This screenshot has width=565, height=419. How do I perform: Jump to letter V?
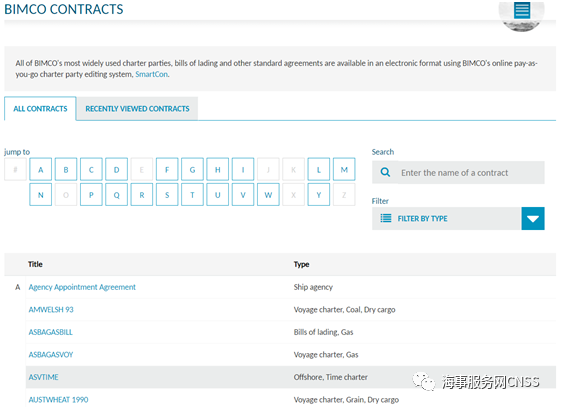click(243, 195)
